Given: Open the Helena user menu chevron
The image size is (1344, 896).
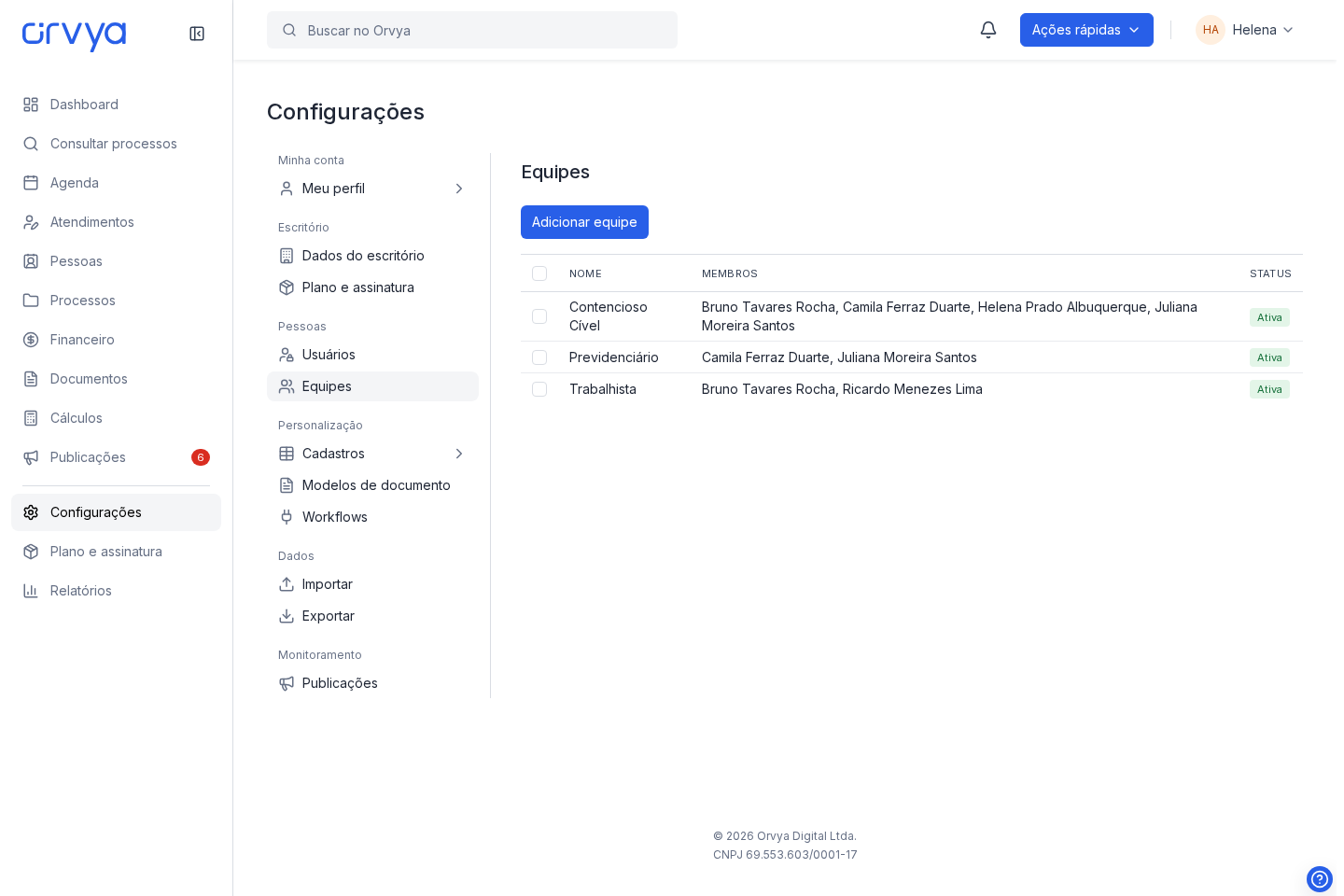Looking at the screenshot, I should pos(1288,30).
